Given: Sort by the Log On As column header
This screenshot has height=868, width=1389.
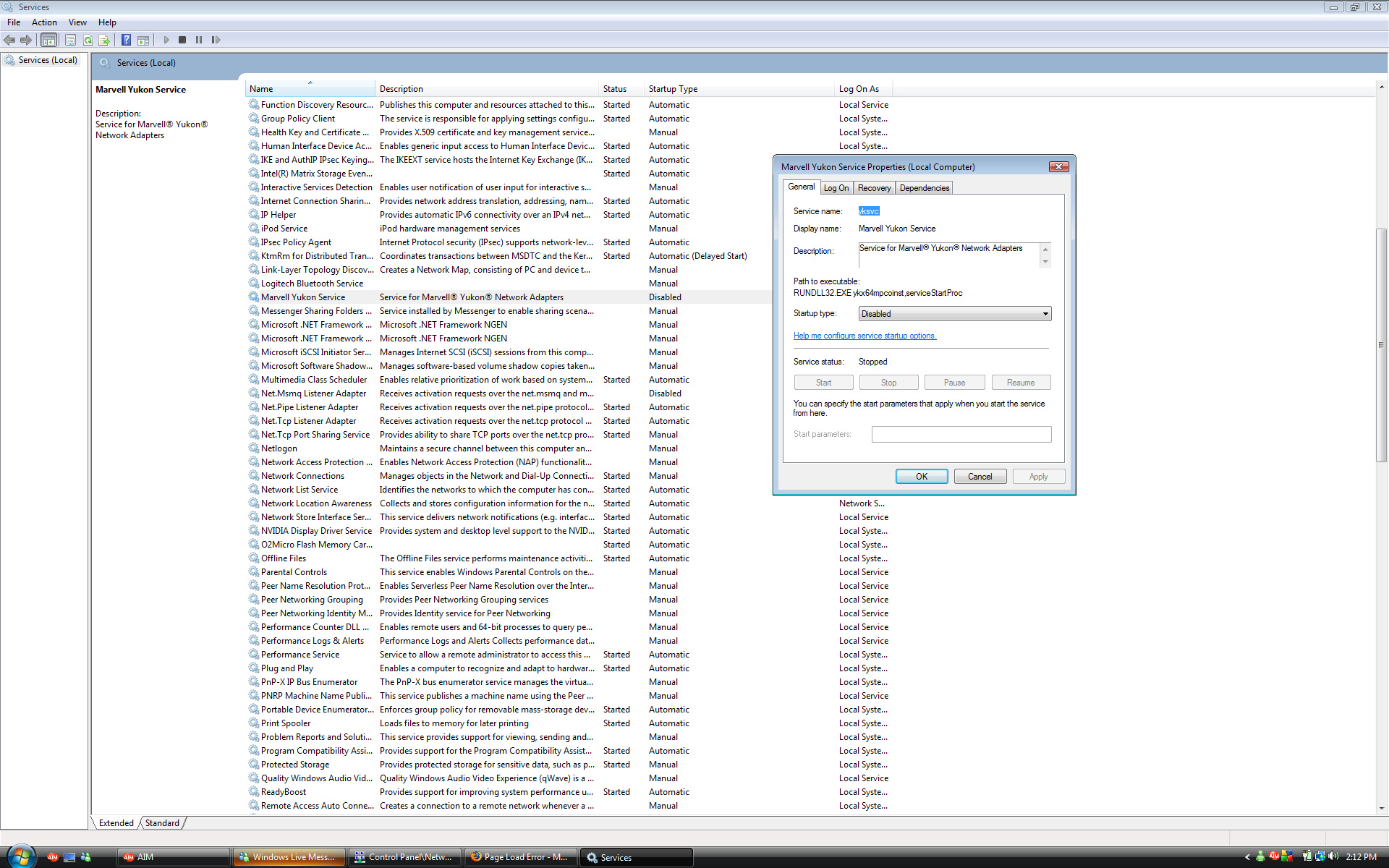Looking at the screenshot, I should (x=863, y=89).
